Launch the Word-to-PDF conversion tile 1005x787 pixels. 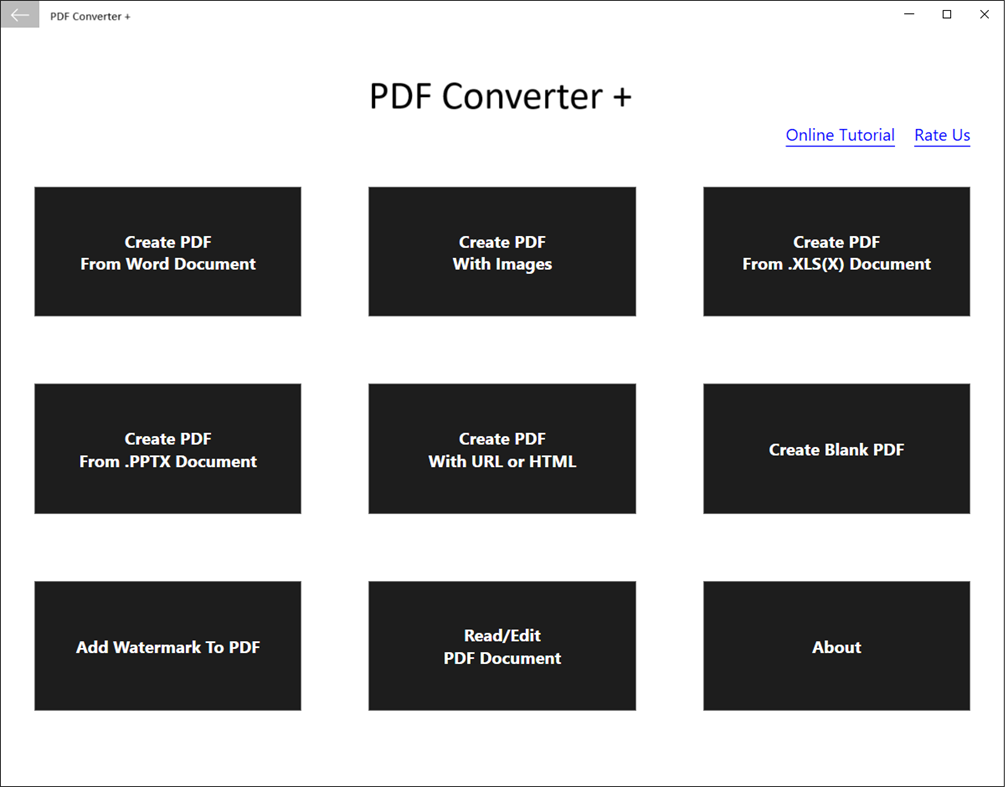(x=167, y=251)
